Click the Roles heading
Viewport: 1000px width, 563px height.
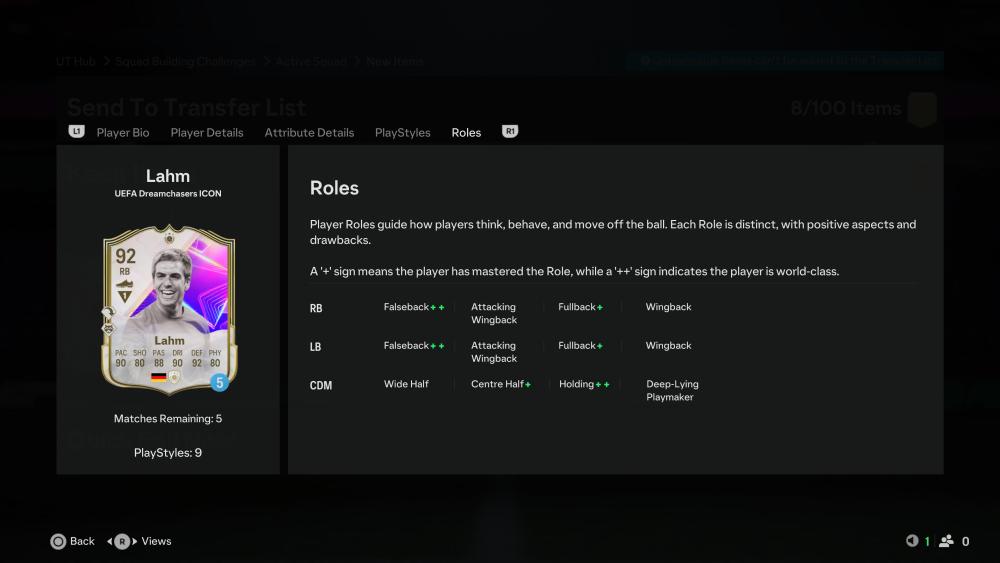(334, 188)
